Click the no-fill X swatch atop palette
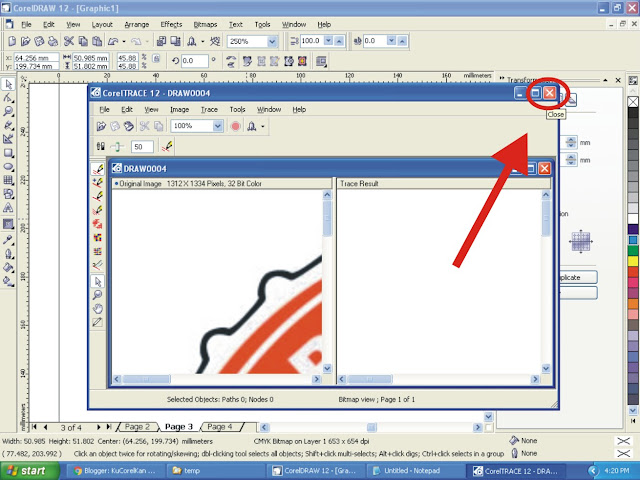Image resolution: width=640 pixels, height=480 pixels. [633, 102]
